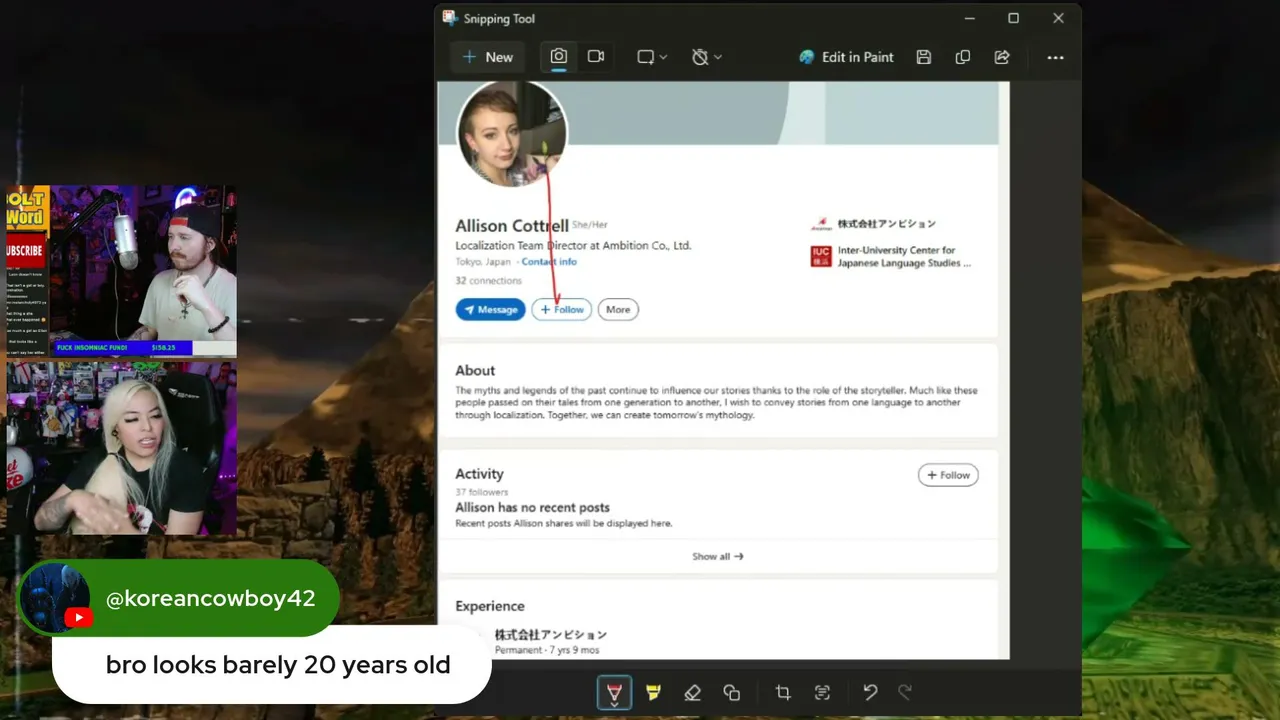Copy the snip to clipboard

click(x=963, y=57)
